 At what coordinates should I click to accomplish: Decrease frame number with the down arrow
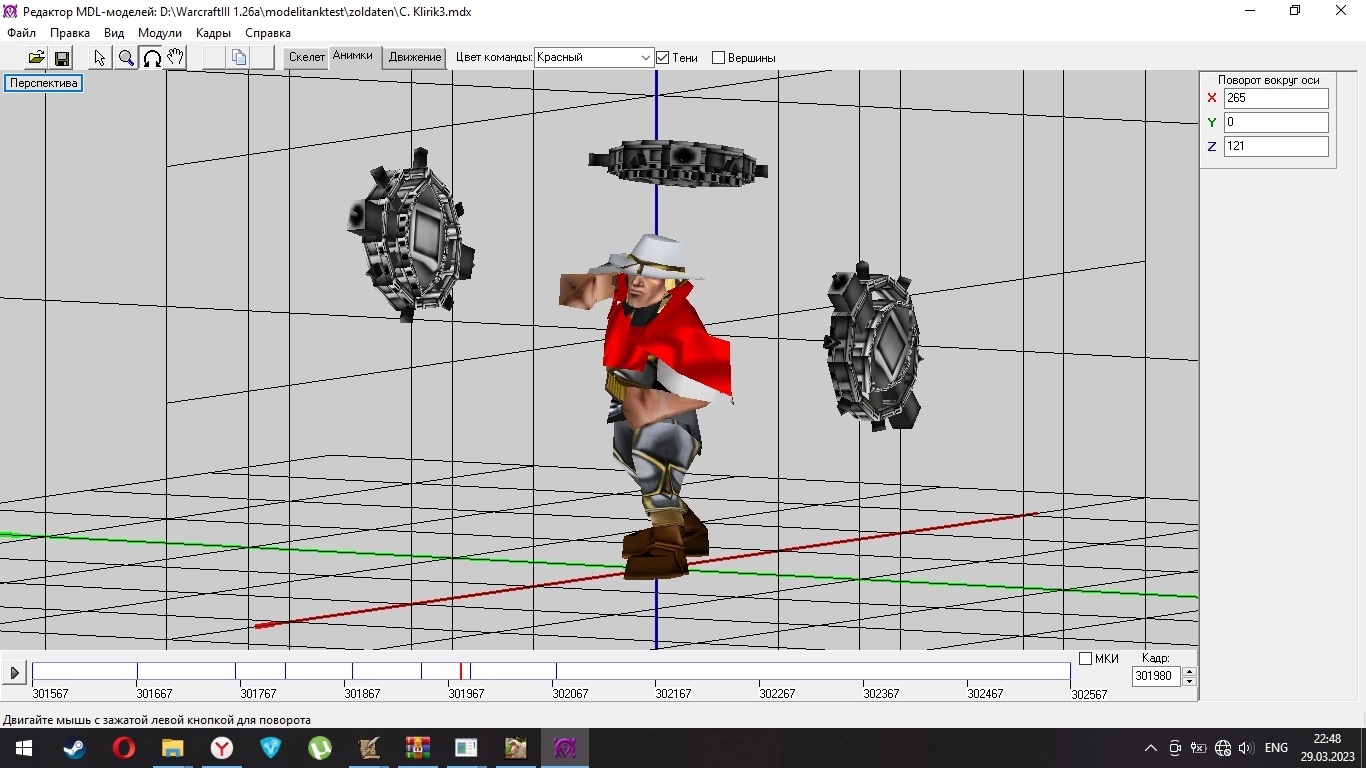(x=1189, y=681)
